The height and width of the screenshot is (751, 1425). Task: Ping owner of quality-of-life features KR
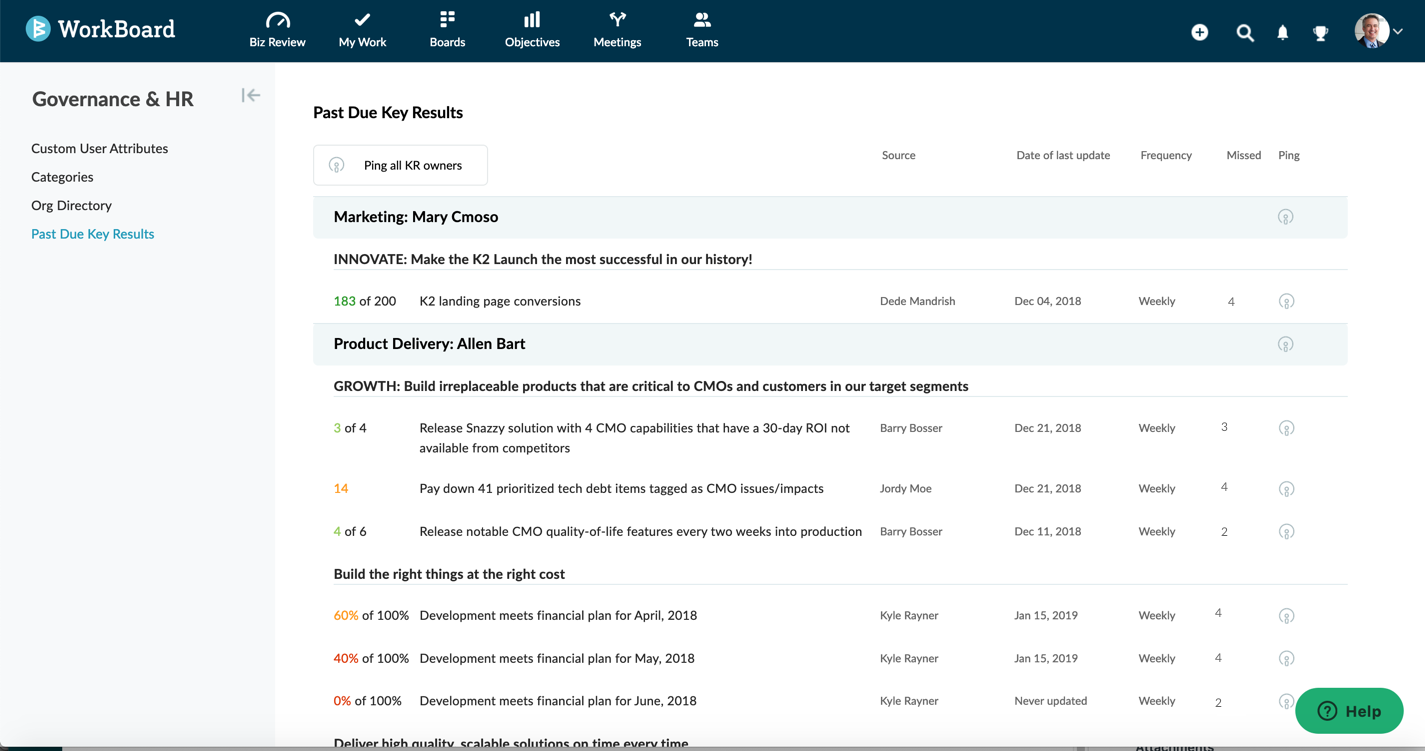coord(1287,532)
